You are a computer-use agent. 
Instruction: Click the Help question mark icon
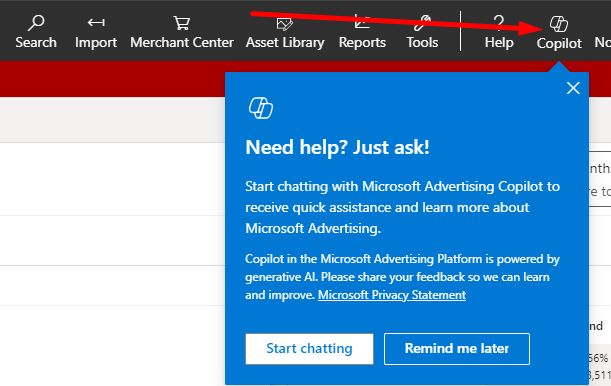pyautogui.click(x=499, y=23)
